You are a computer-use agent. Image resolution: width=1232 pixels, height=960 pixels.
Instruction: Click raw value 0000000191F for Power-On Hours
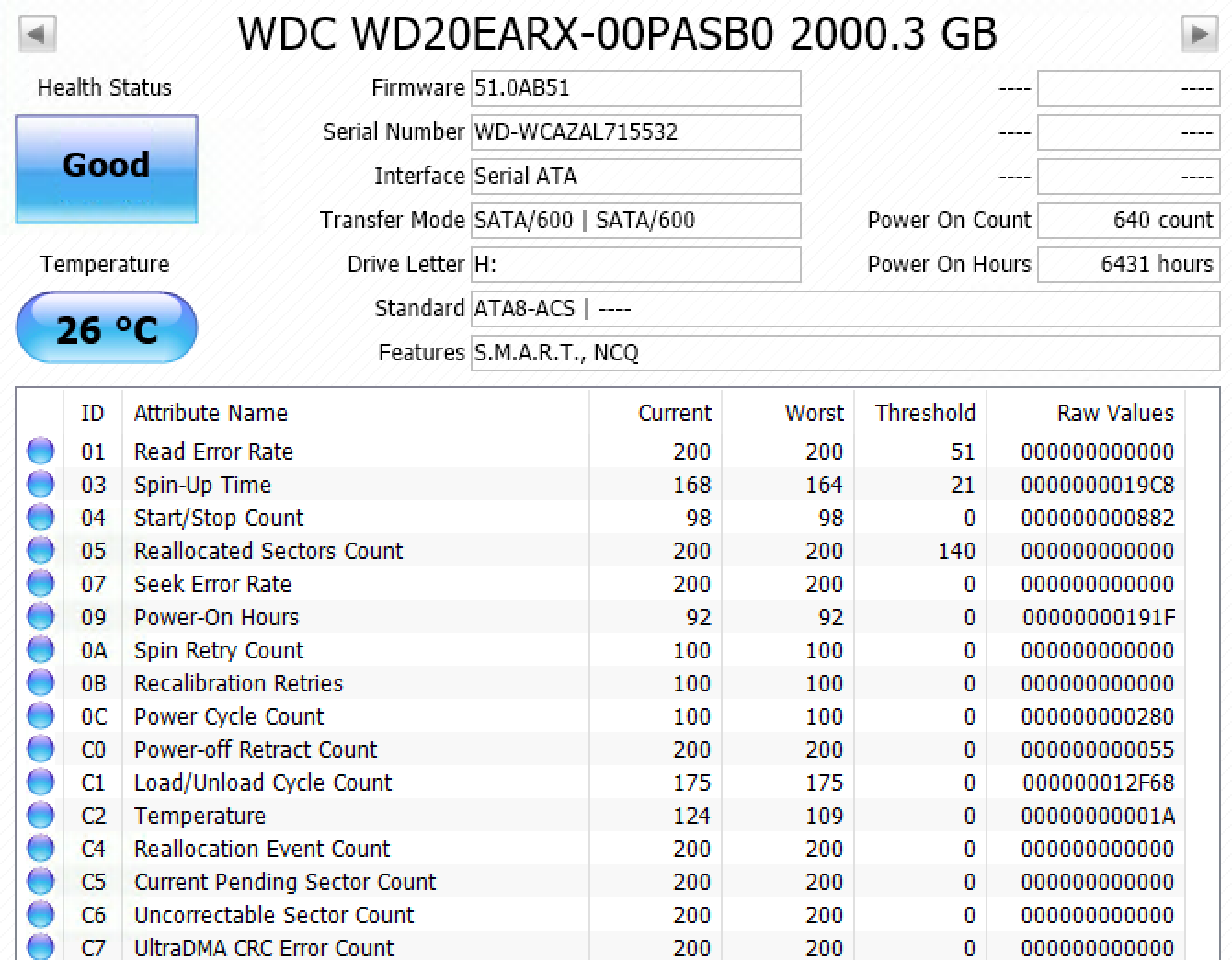pyautogui.click(x=1099, y=617)
